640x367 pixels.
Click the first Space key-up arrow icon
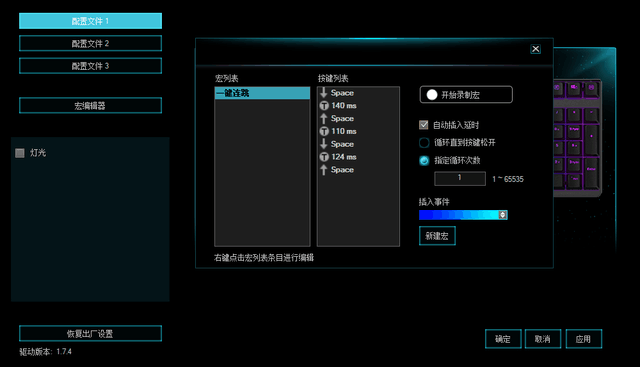click(324, 118)
